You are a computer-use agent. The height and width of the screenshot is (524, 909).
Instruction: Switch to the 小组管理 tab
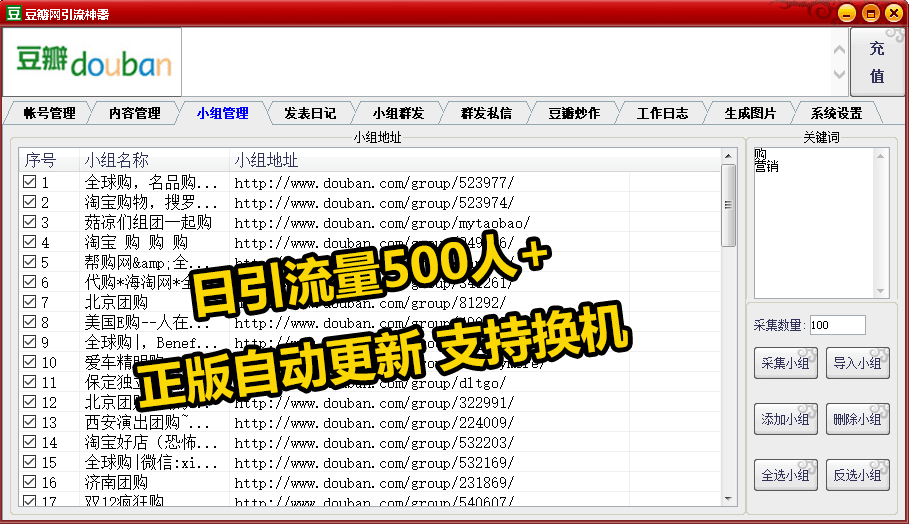[x=223, y=113]
